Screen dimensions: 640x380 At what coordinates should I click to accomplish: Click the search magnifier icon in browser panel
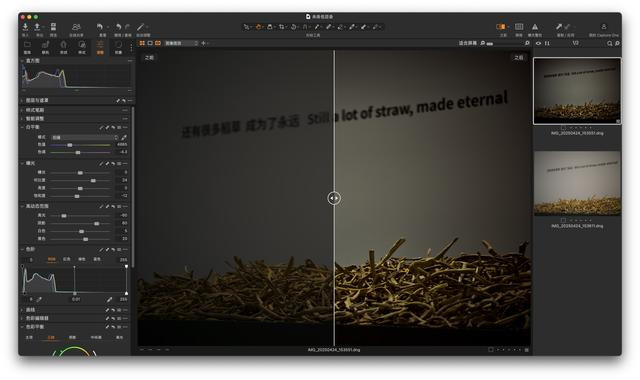pyautogui.click(x=609, y=43)
